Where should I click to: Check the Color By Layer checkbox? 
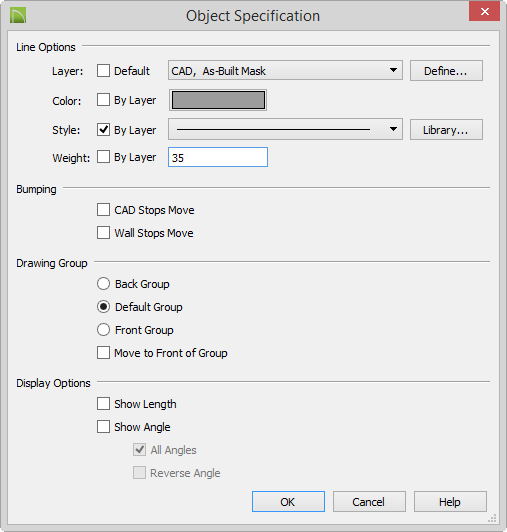coord(103,100)
